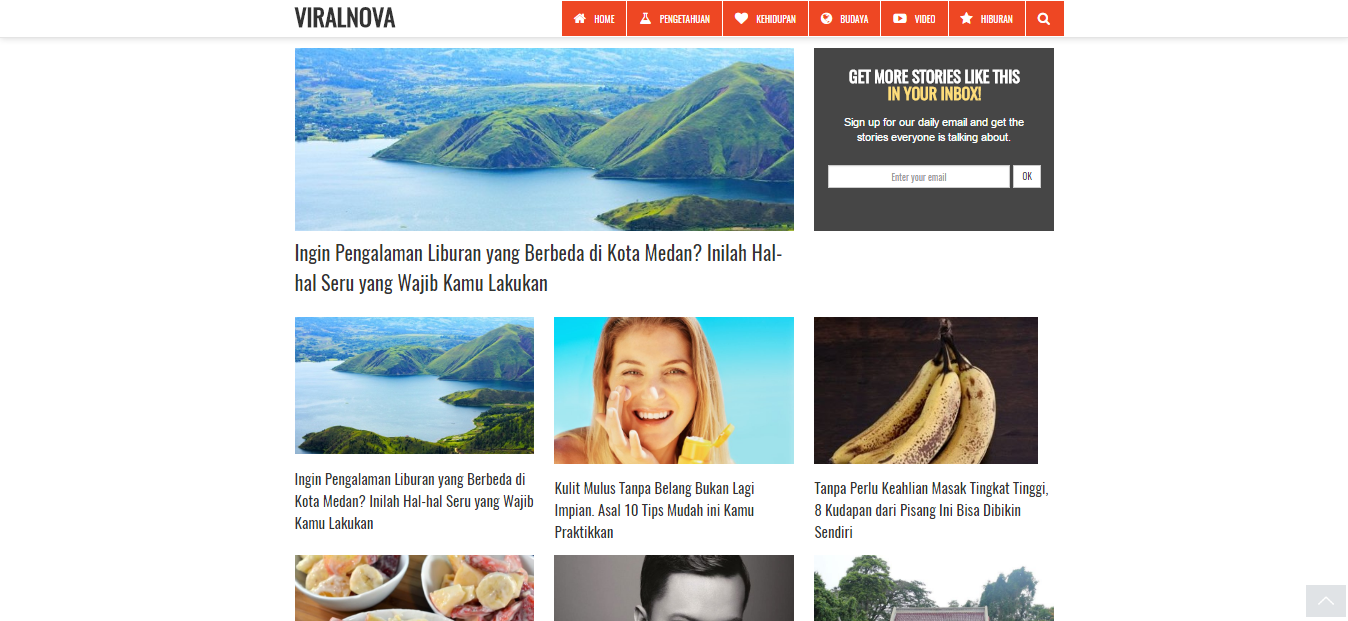The image size is (1348, 621).
Task: Click the small lake thumbnail
Action: [x=414, y=385]
